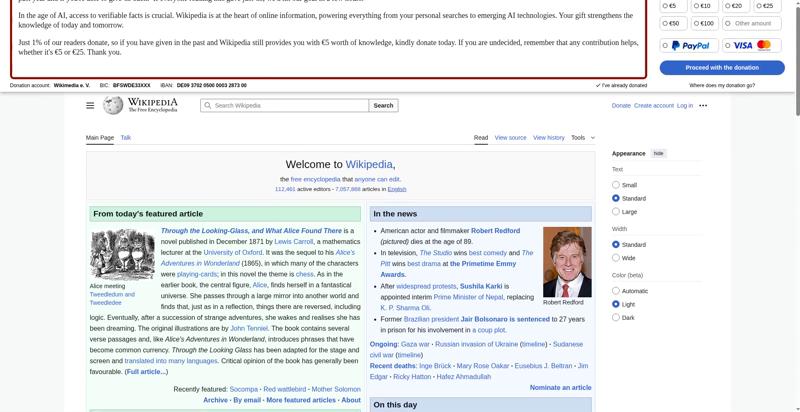Screen dimensions: 800x412
Task: Open the Alice meeting Tweedledum illustration
Action: (122, 254)
